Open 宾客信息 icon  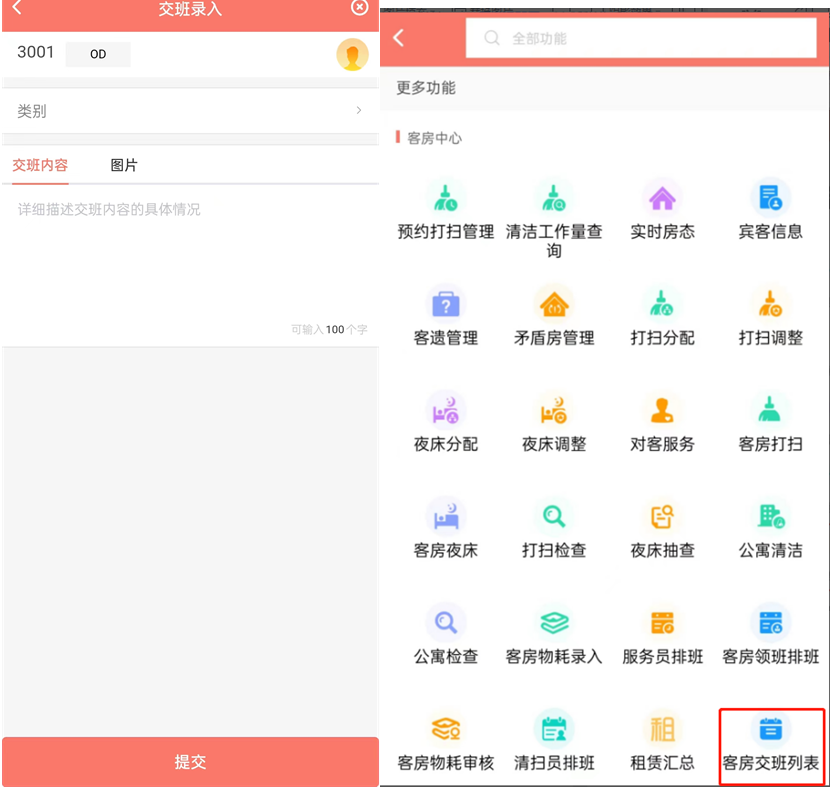(770, 198)
